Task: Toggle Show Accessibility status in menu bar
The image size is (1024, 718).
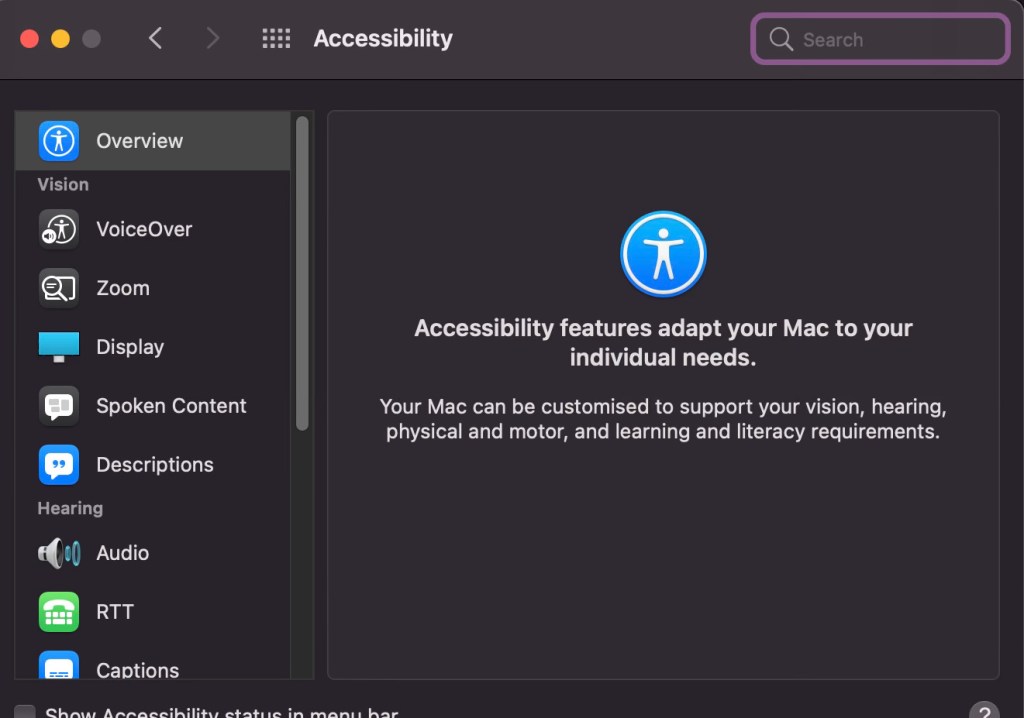Action: (x=25, y=712)
